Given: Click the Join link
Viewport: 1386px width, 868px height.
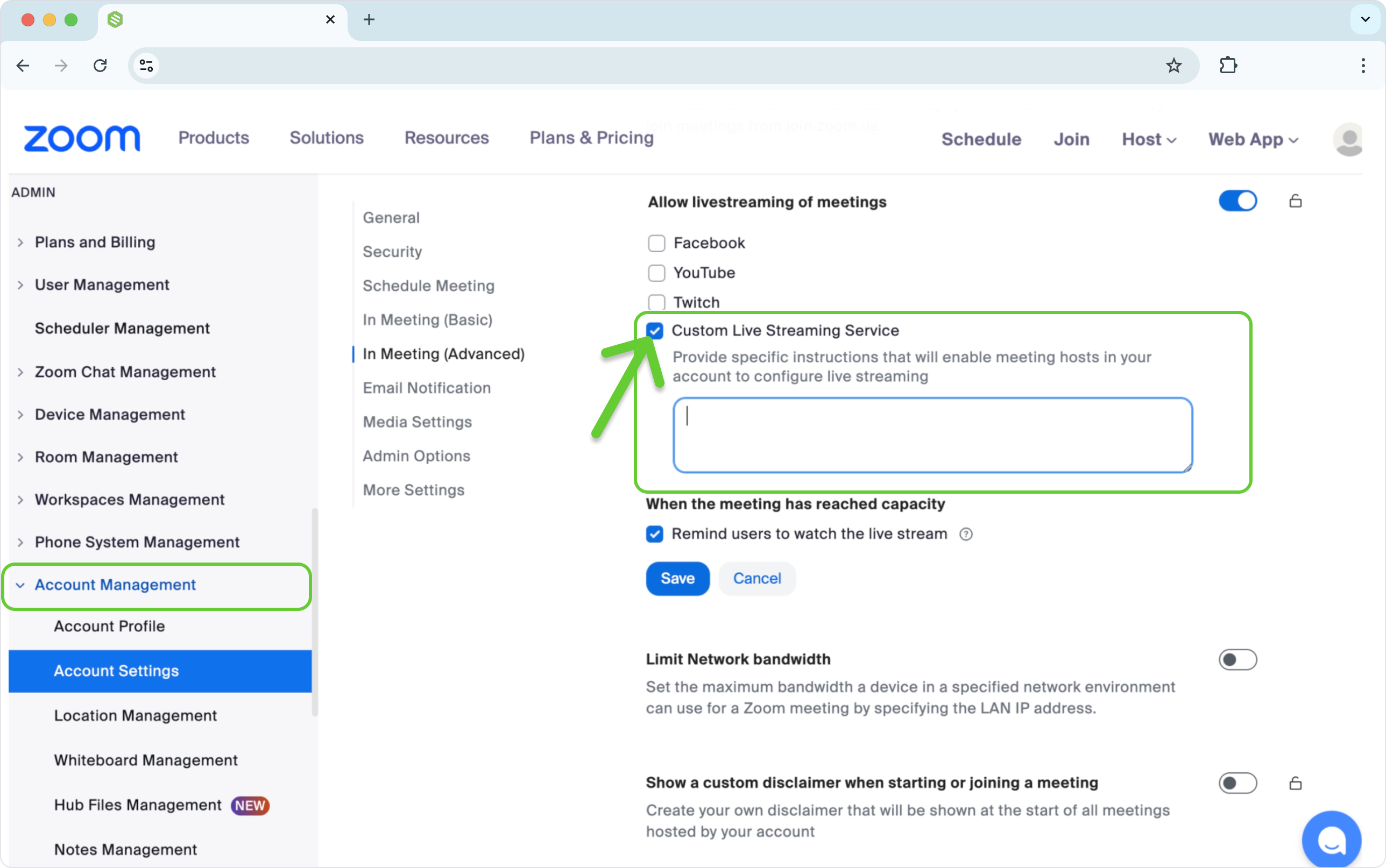Looking at the screenshot, I should click(x=1071, y=139).
